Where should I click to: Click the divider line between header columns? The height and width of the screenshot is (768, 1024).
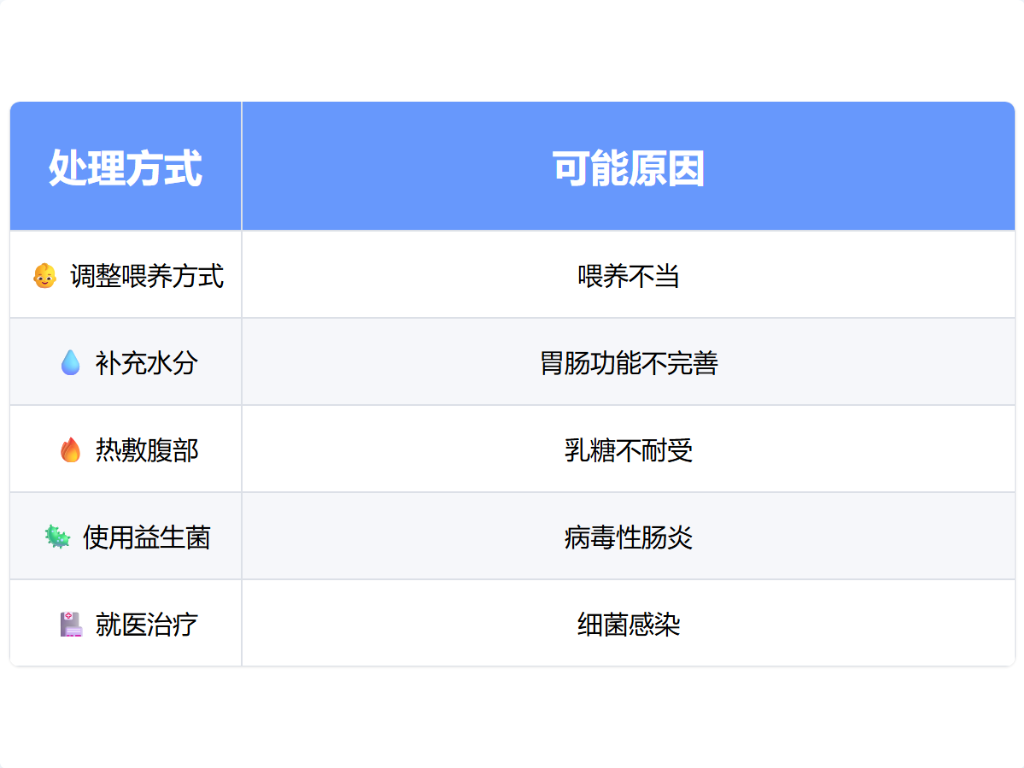pos(242,166)
